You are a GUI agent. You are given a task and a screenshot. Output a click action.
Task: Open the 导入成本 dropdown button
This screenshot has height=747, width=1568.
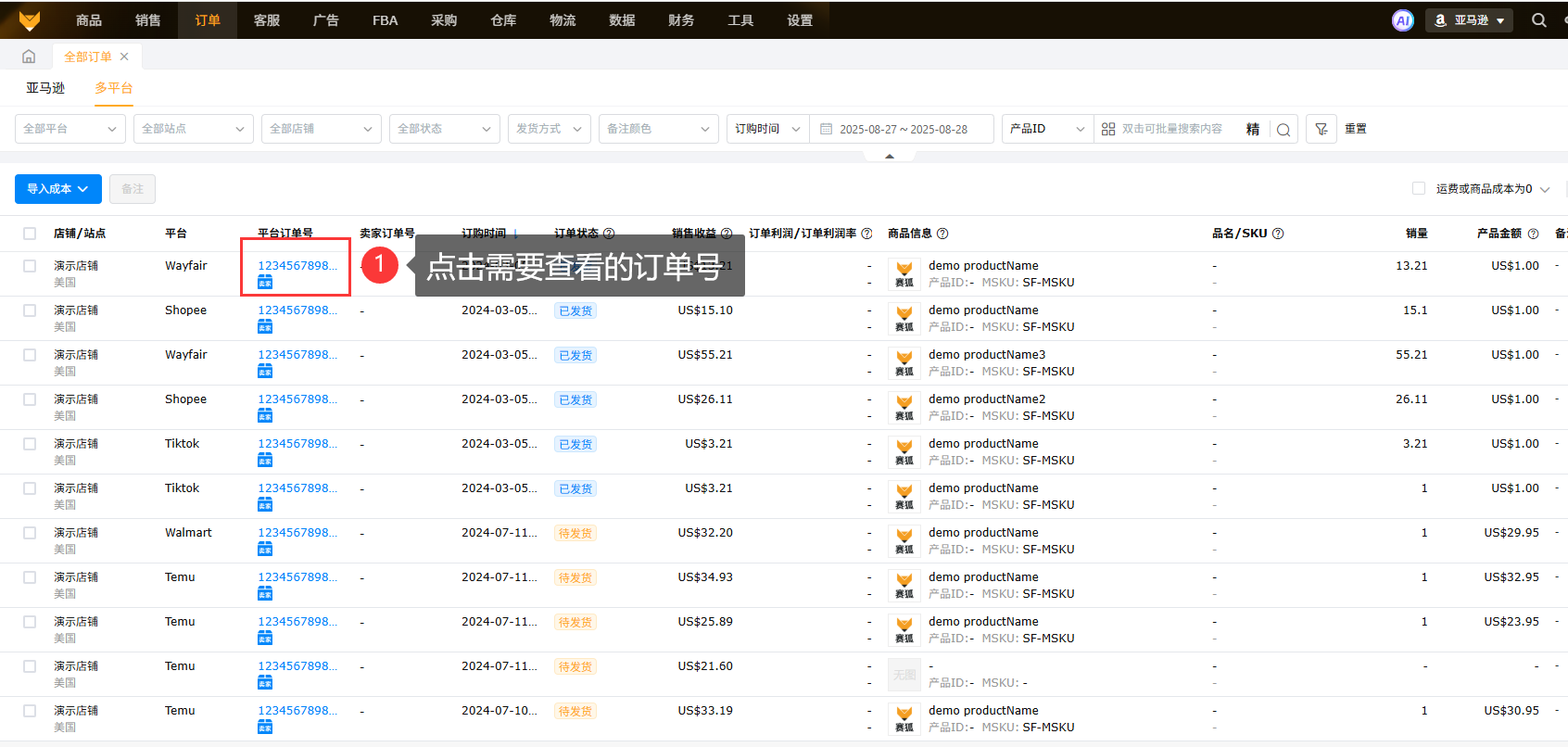pyautogui.click(x=57, y=189)
